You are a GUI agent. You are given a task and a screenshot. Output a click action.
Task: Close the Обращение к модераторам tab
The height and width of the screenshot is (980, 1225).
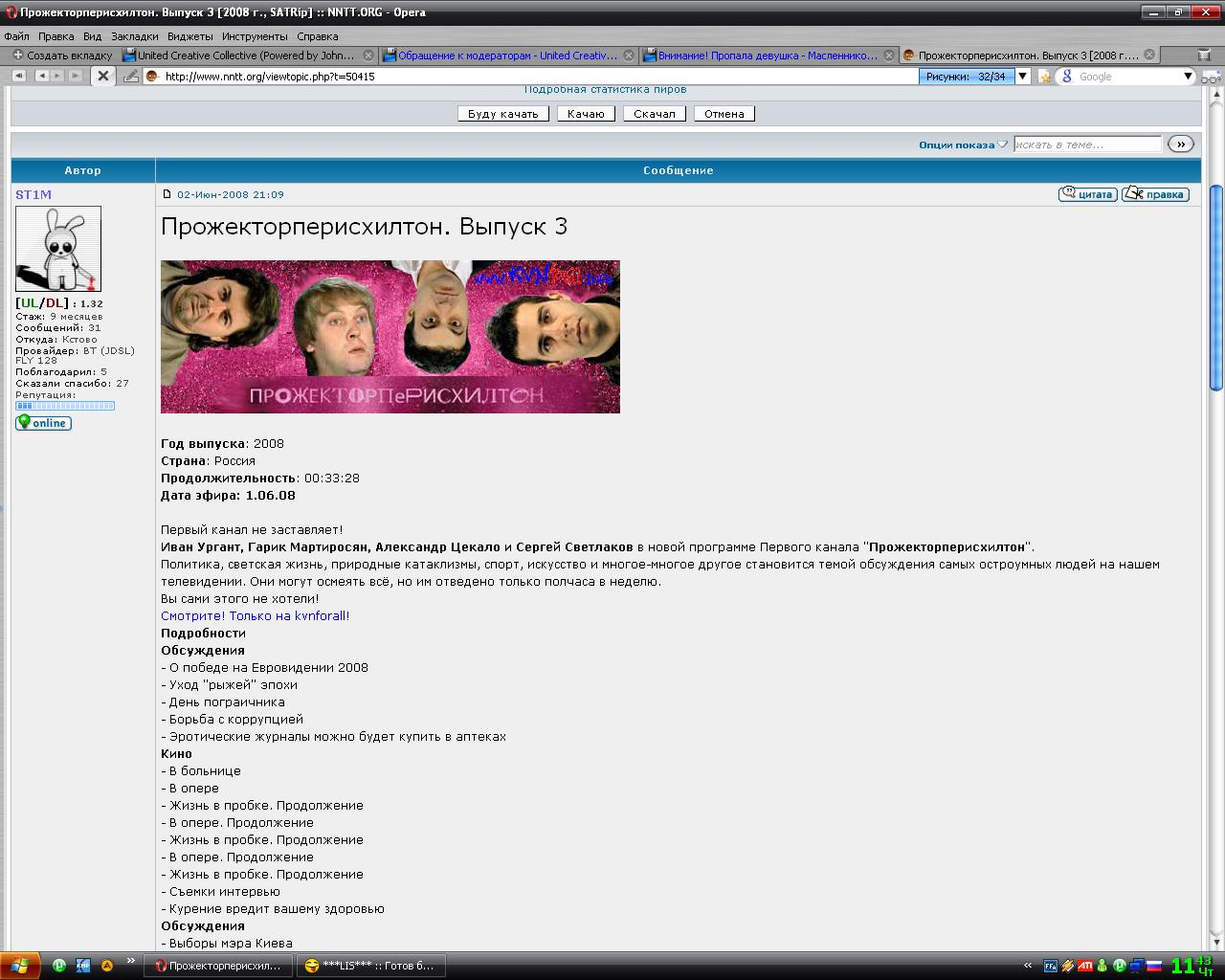629,56
